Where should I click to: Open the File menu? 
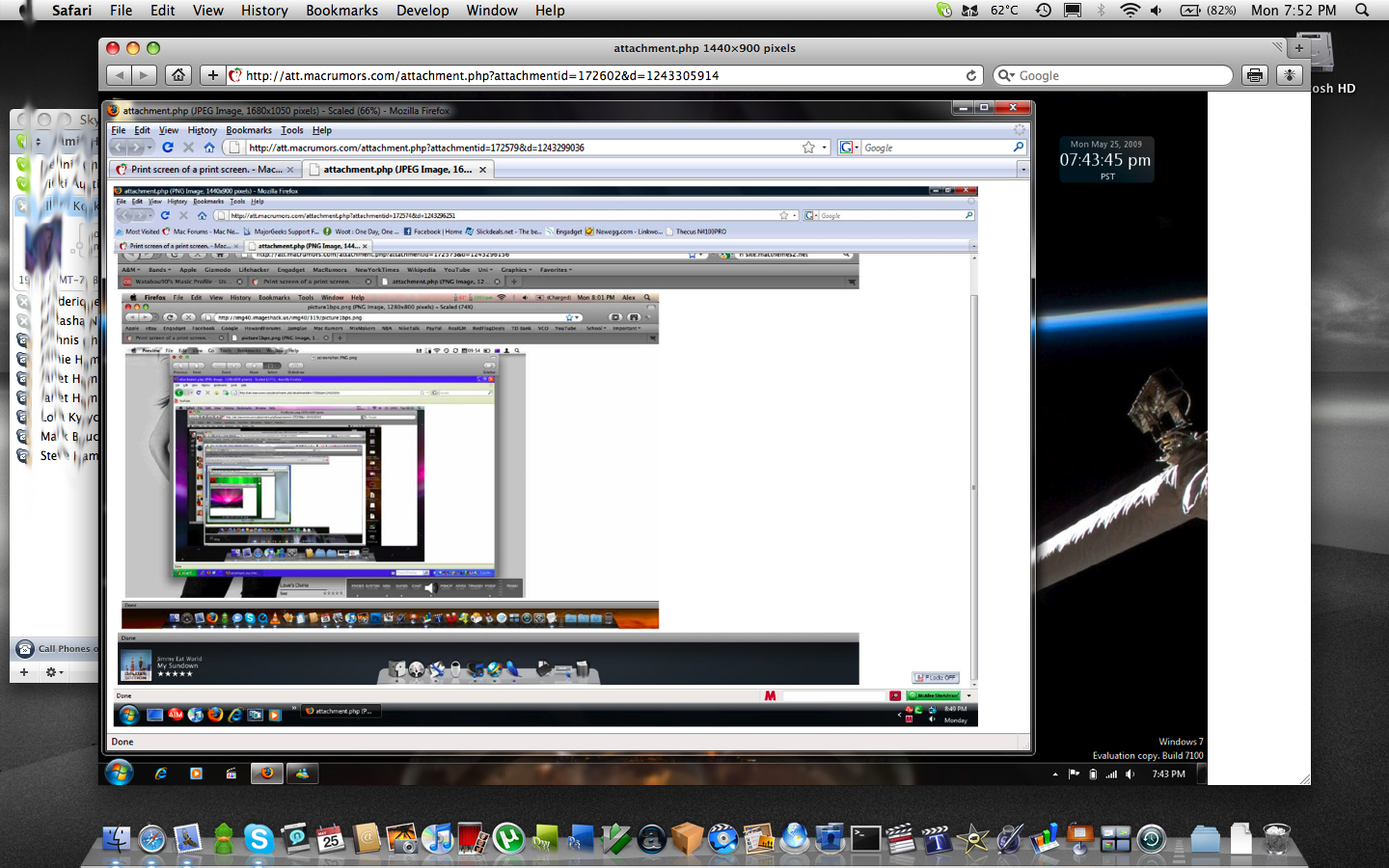coord(122,11)
